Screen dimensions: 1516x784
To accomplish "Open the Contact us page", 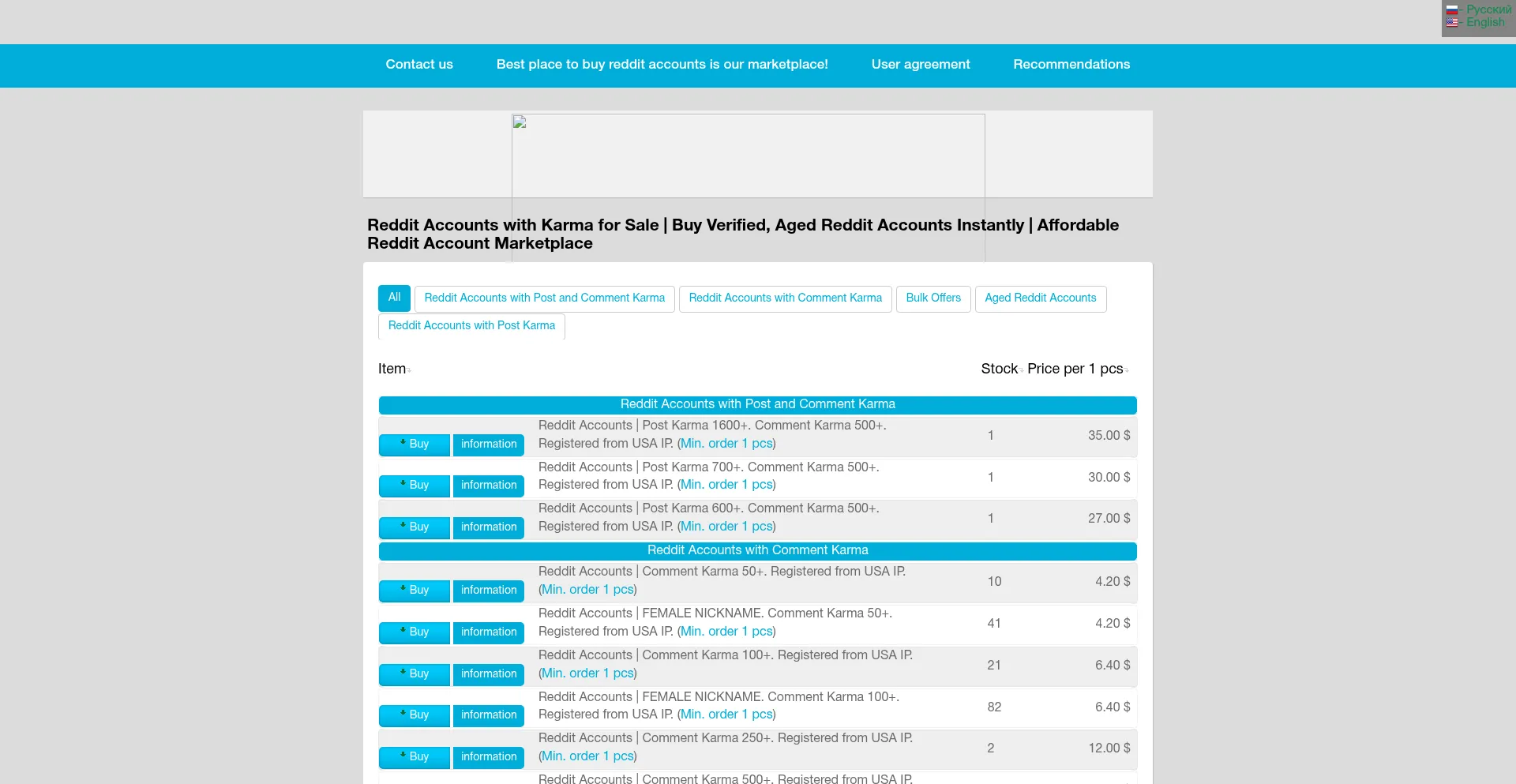I will (x=419, y=65).
